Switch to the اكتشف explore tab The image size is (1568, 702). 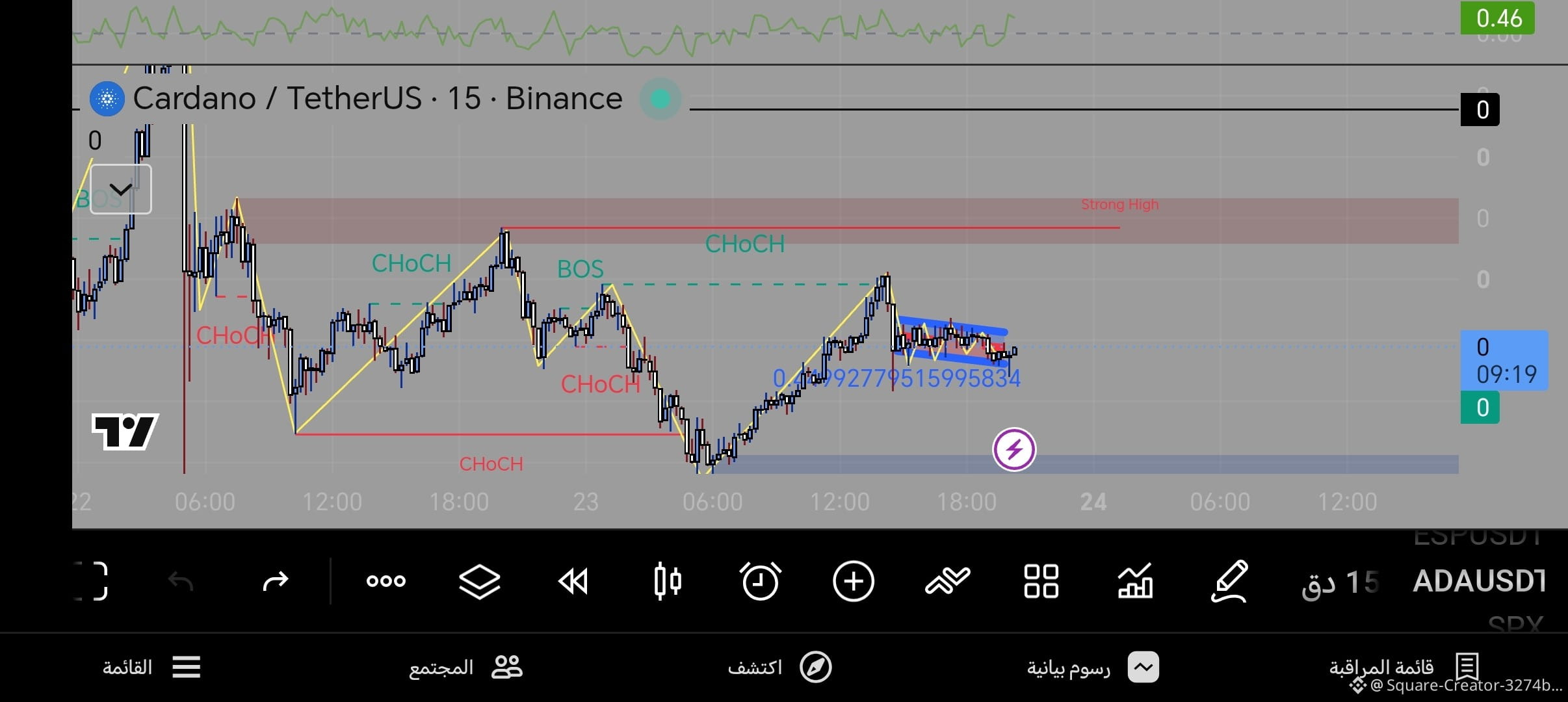[779, 668]
